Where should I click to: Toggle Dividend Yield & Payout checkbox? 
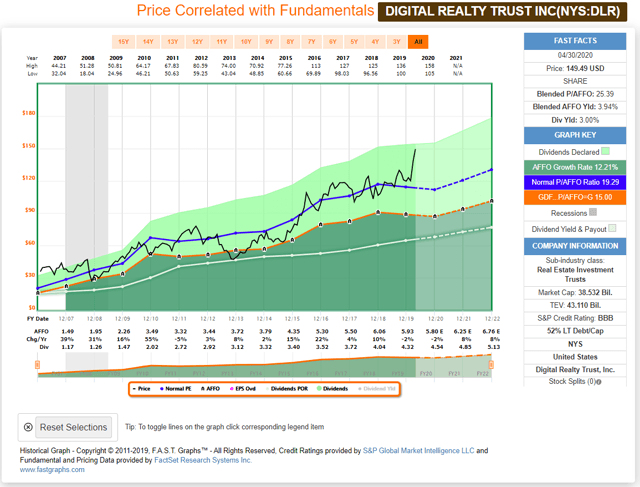[612, 228]
